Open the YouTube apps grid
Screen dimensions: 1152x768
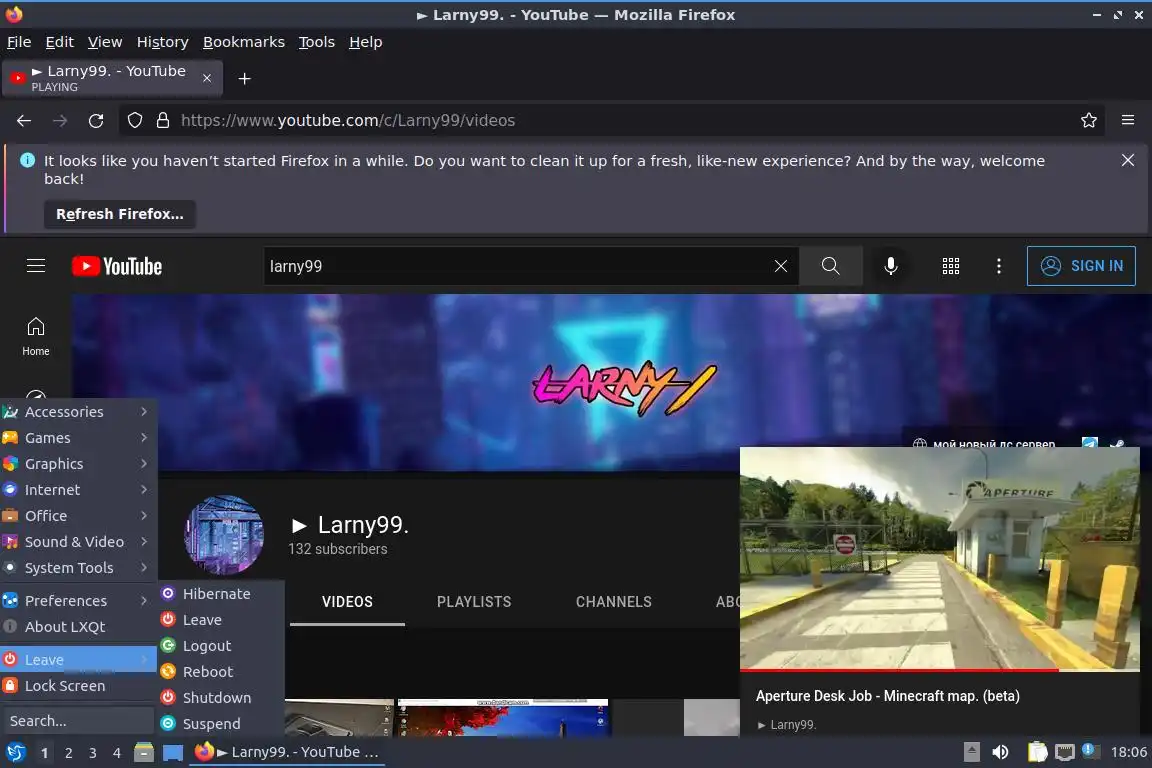tap(951, 266)
